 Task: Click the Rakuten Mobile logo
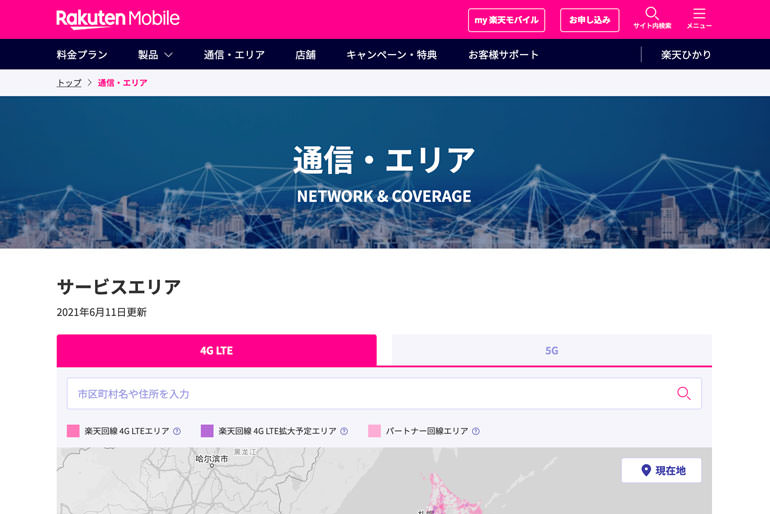[x=118, y=19]
